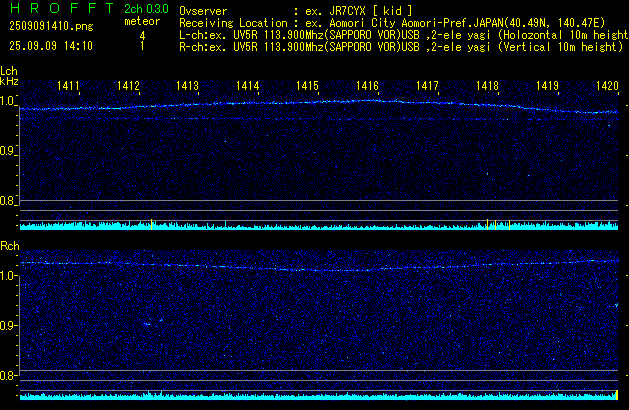
Task: Click the 1418 time axis label
Action: (487, 86)
